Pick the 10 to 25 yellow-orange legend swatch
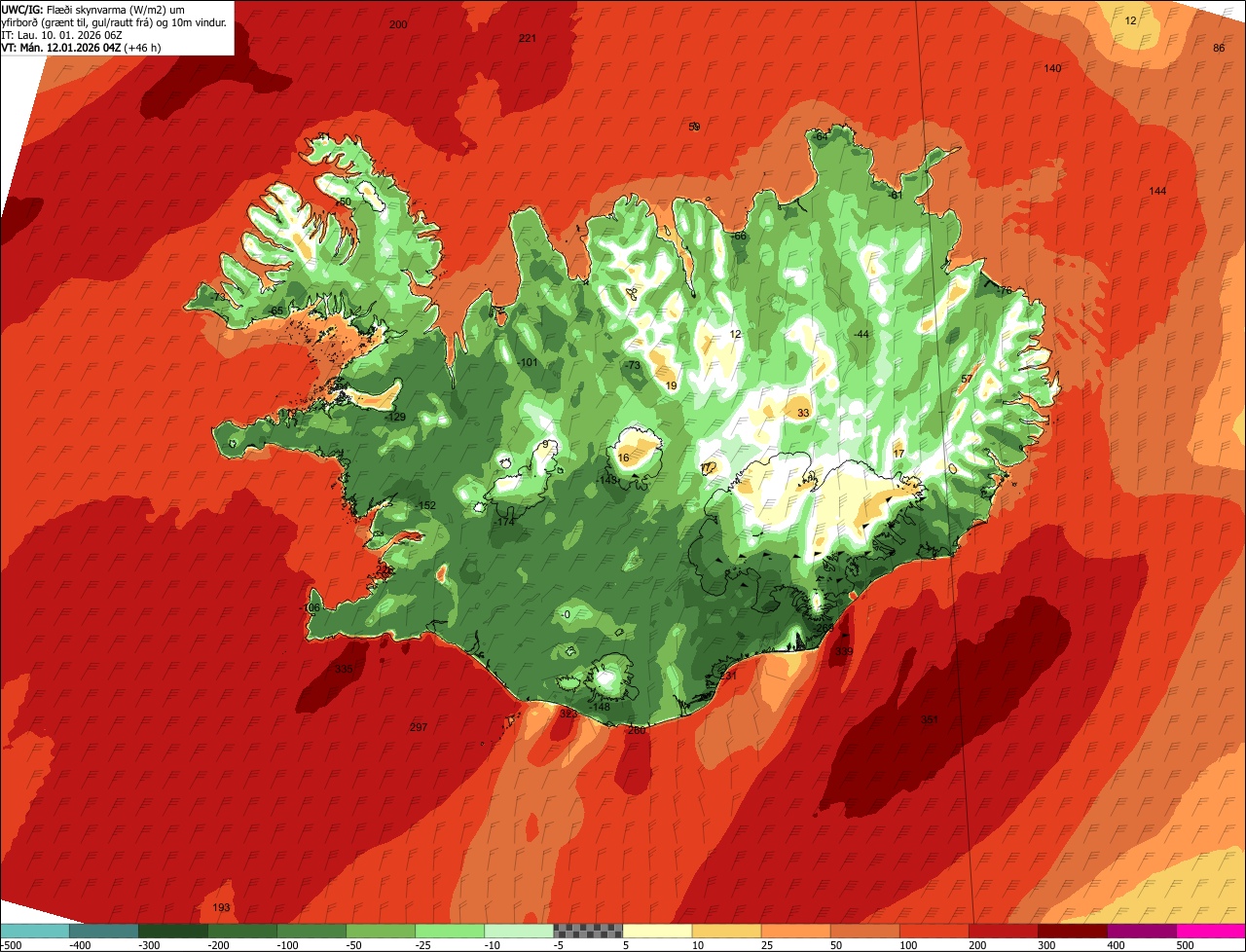This screenshot has height=952, width=1246. [x=726, y=931]
